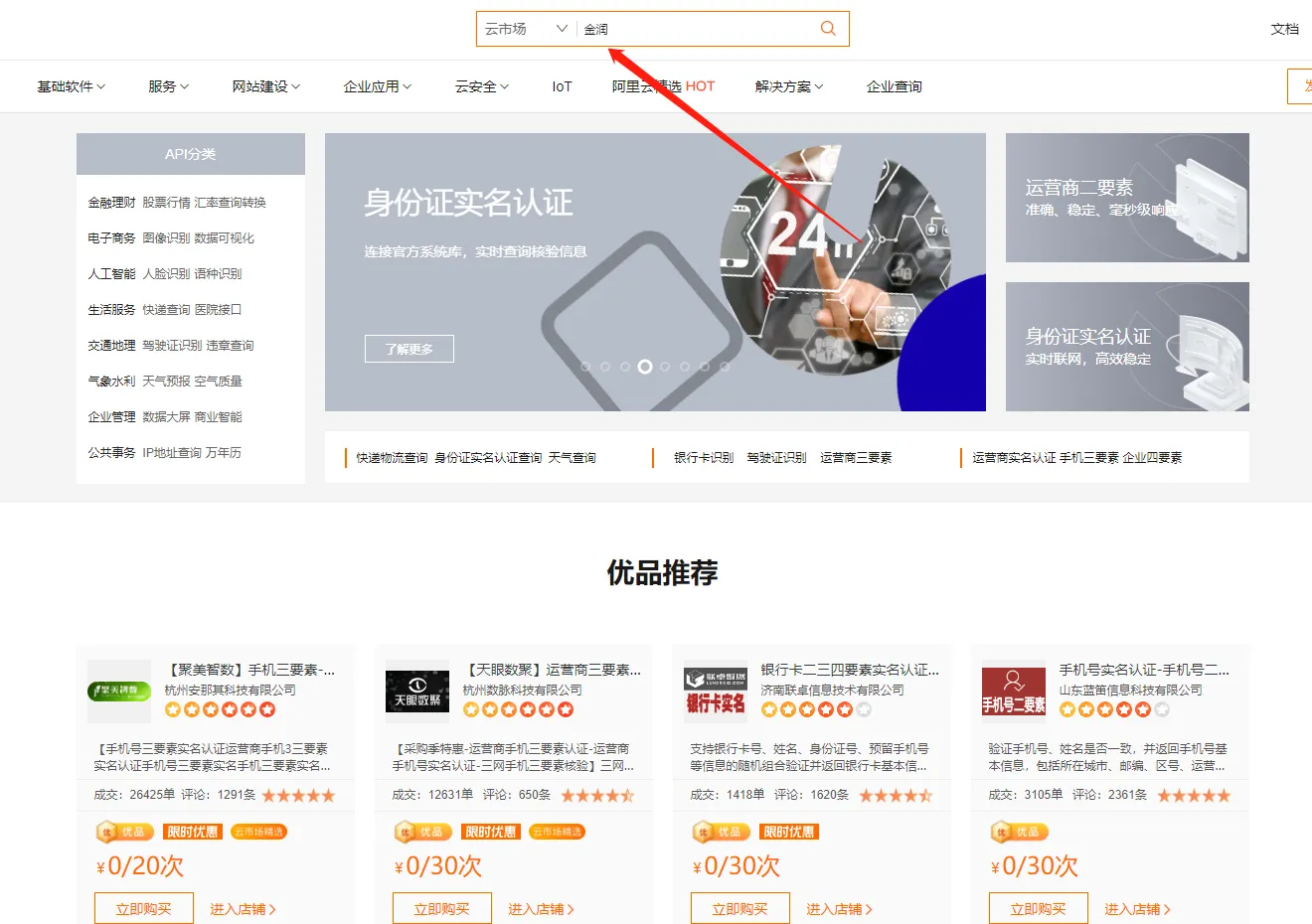Click the 银行卡实名 product logo
The height and width of the screenshot is (924, 1312).
[716, 691]
